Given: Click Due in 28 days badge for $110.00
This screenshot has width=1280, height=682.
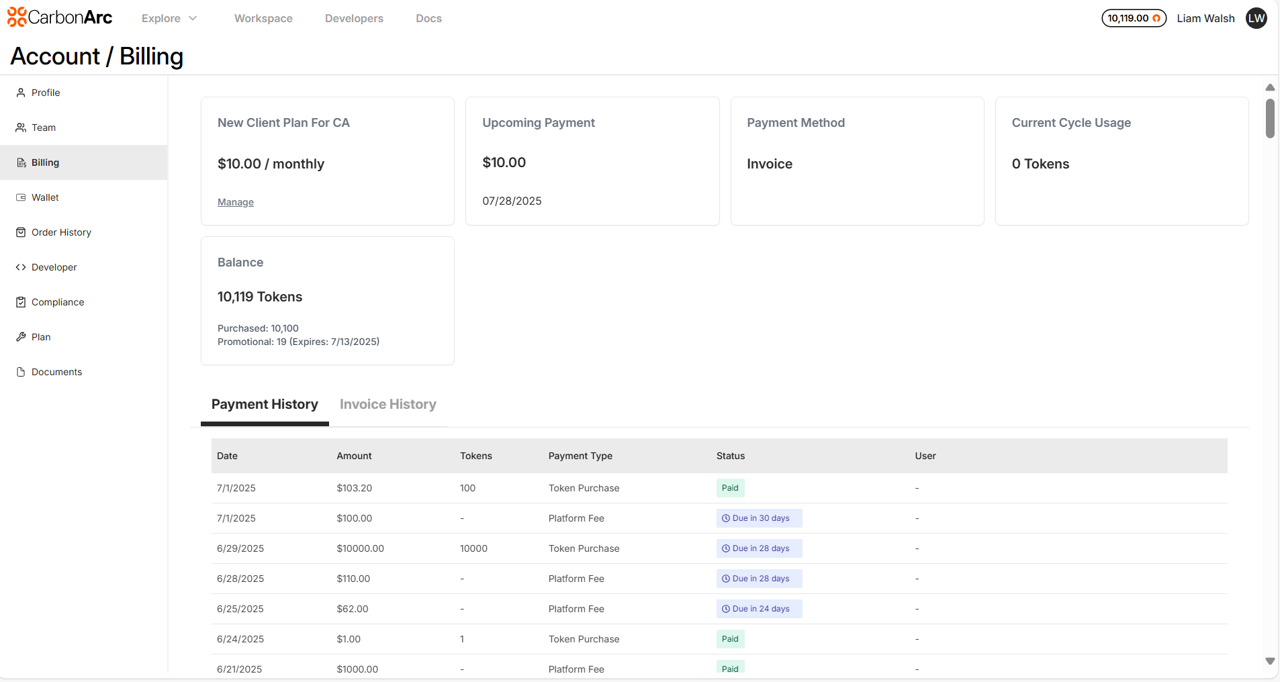Looking at the screenshot, I should pos(759,578).
